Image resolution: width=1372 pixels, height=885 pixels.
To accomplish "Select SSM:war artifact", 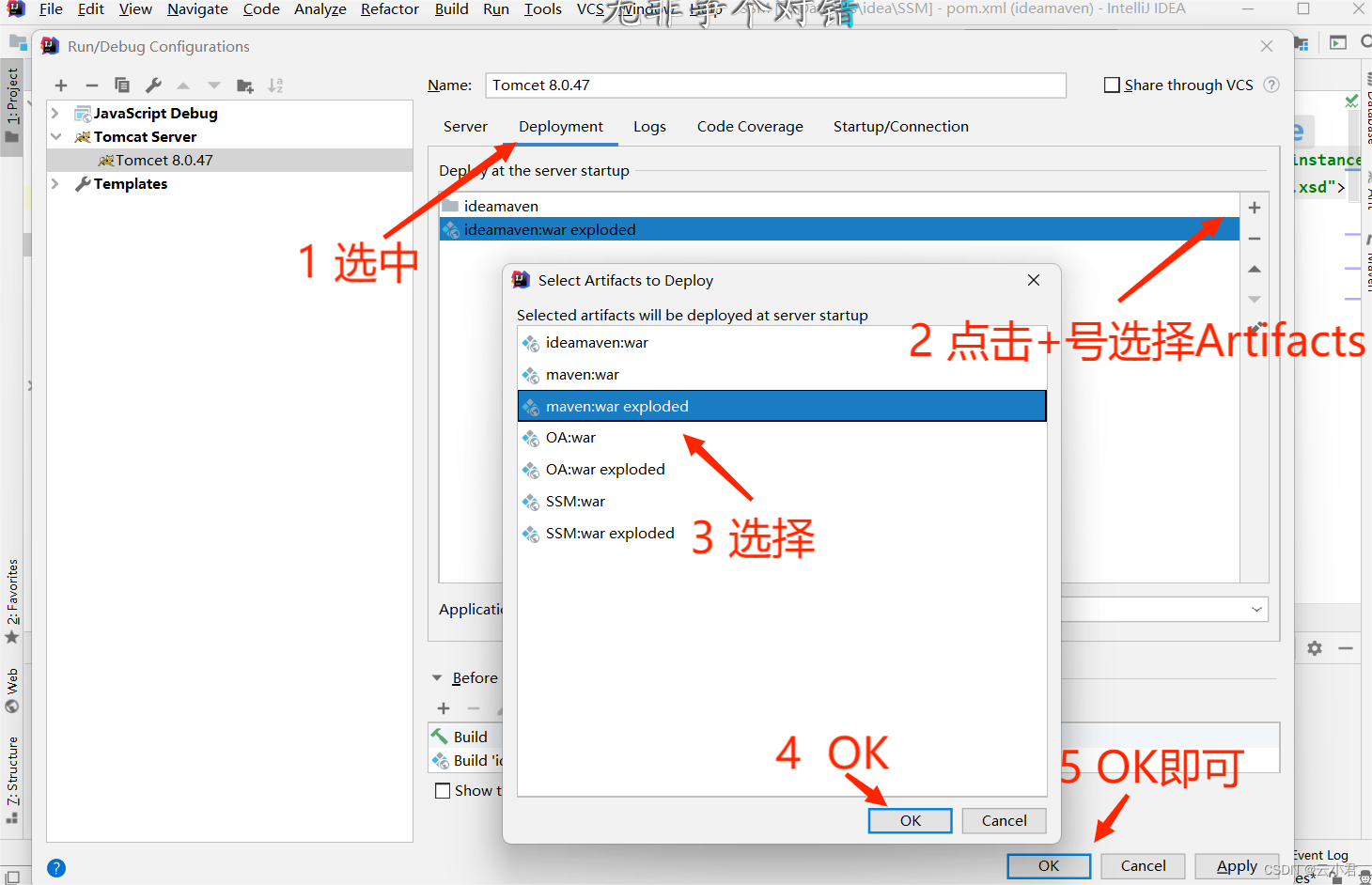I will click(x=782, y=502).
